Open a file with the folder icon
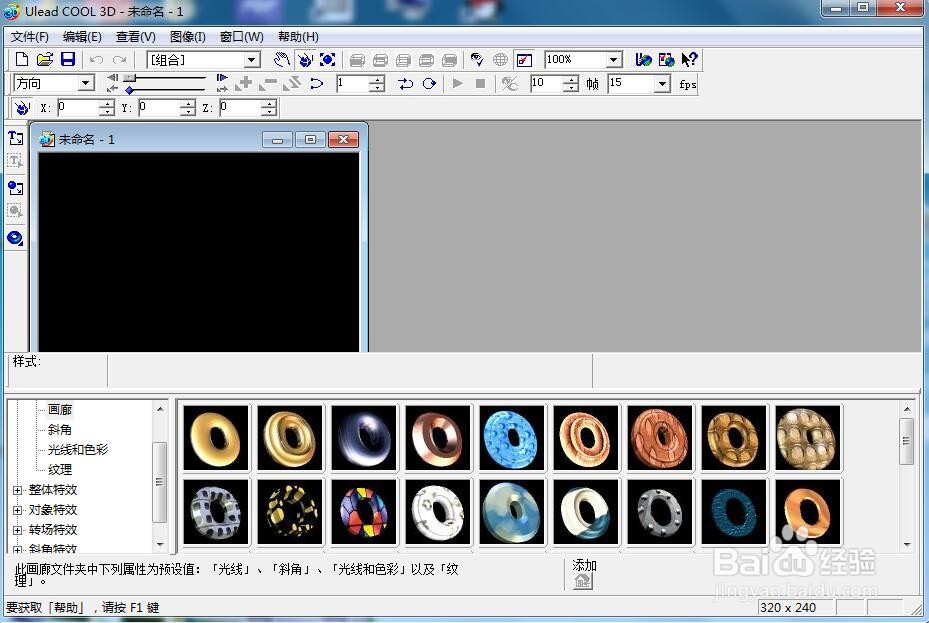The width and height of the screenshot is (929, 623). point(45,59)
